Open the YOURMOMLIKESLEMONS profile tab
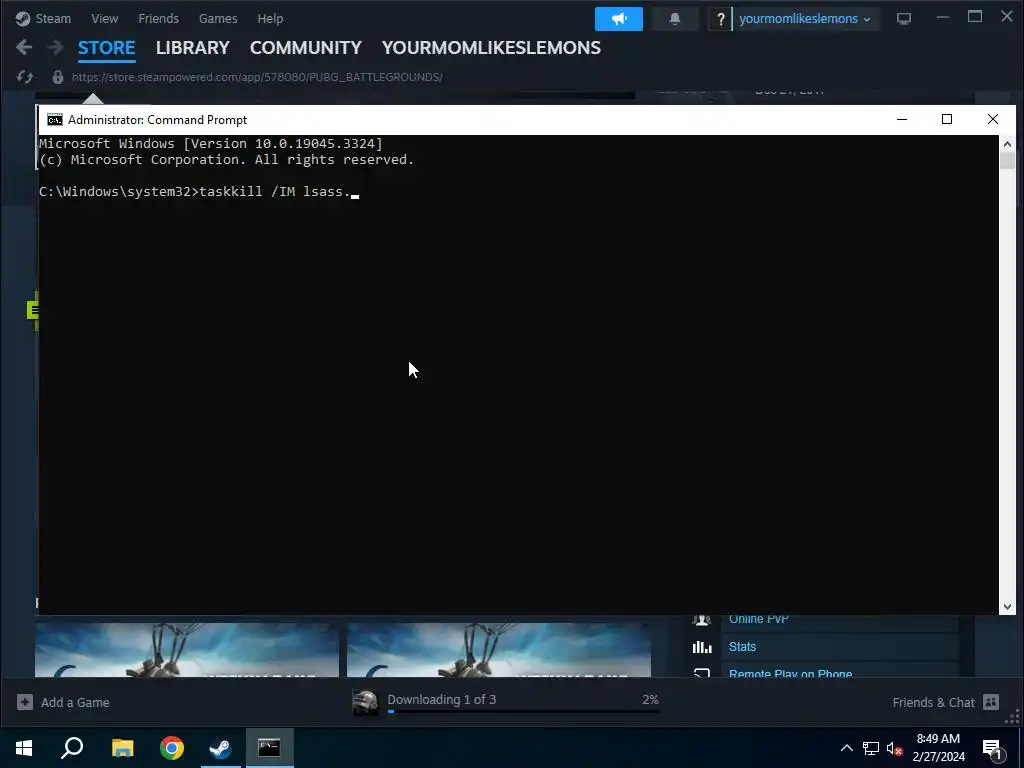 (x=491, y=48)
